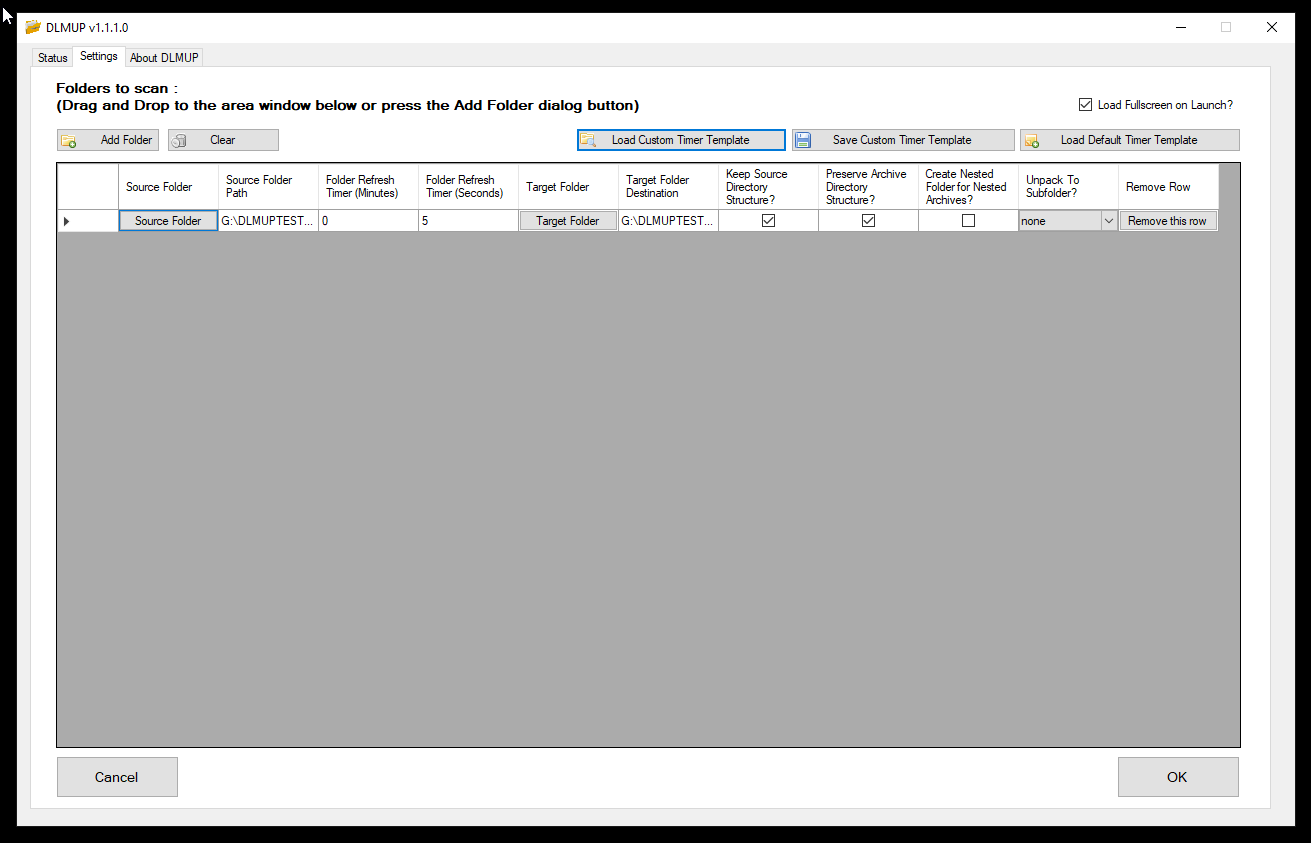The image size is (1311, 843).
Task: Load the default timer template
Action: [x=1130, y=140]
